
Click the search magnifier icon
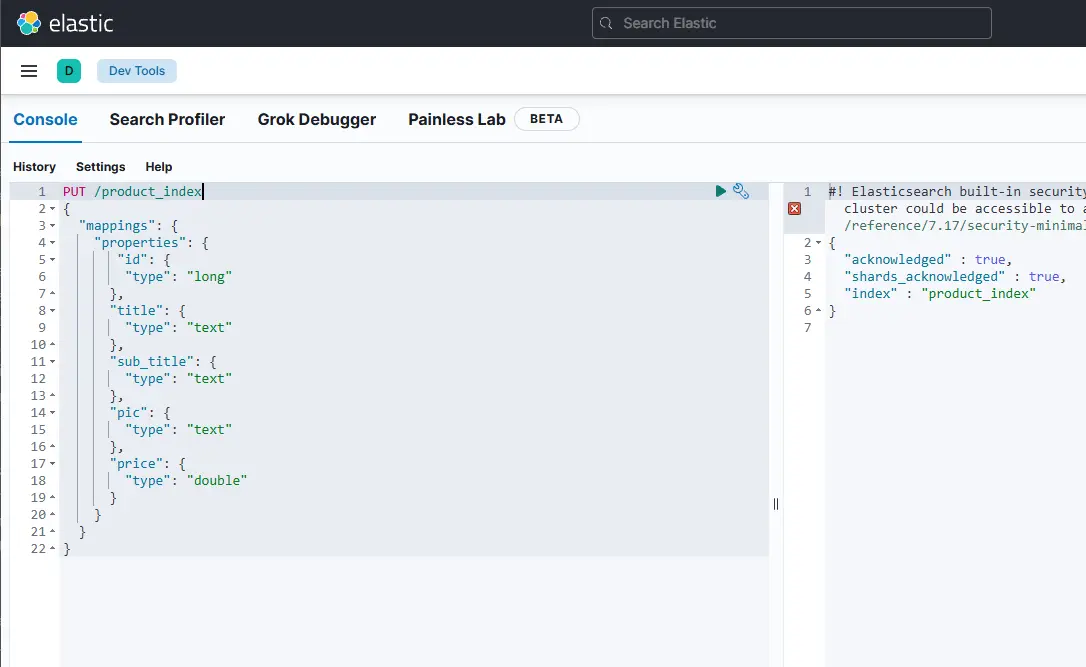click(x=607, y=23)
